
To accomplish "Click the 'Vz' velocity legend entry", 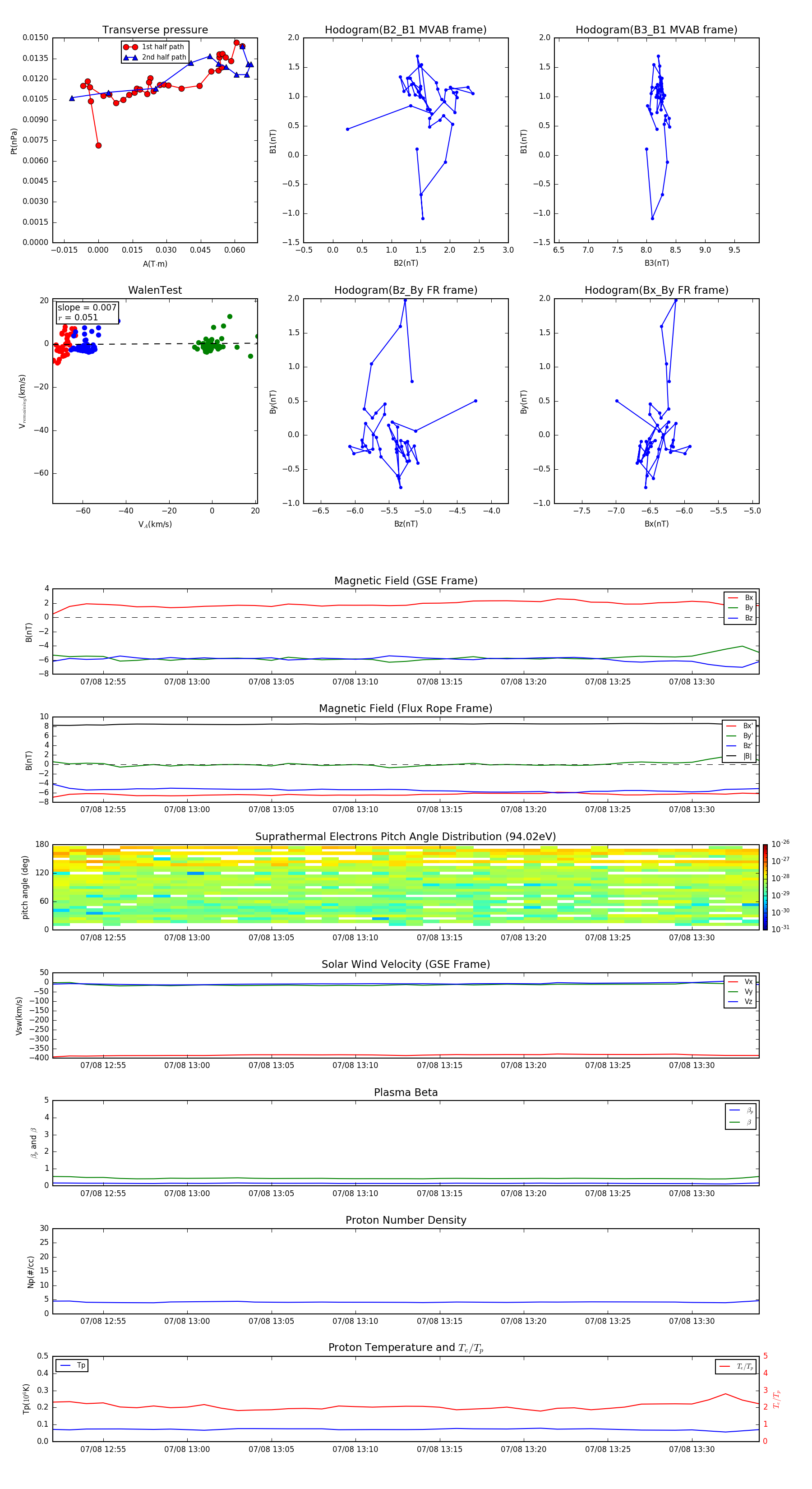I will pyautogui.click(x=741, y=1002).
